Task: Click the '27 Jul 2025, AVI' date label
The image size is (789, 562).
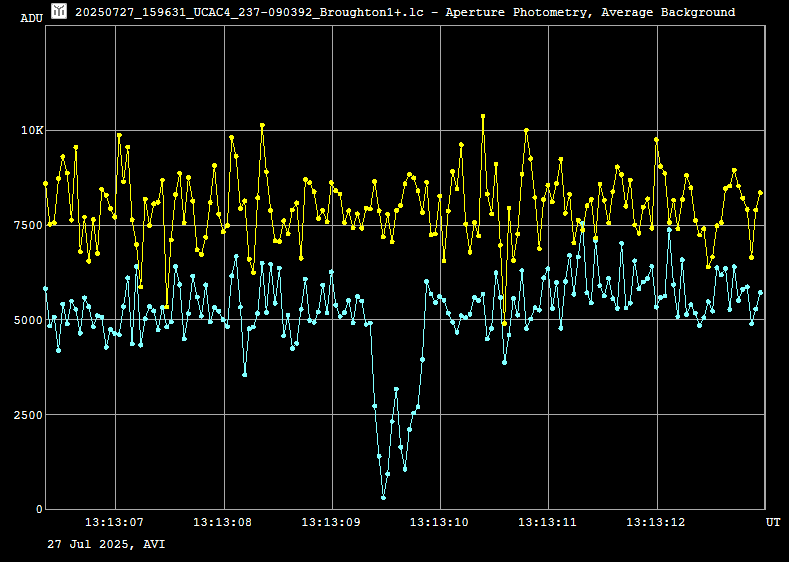Action: point(106,544)
